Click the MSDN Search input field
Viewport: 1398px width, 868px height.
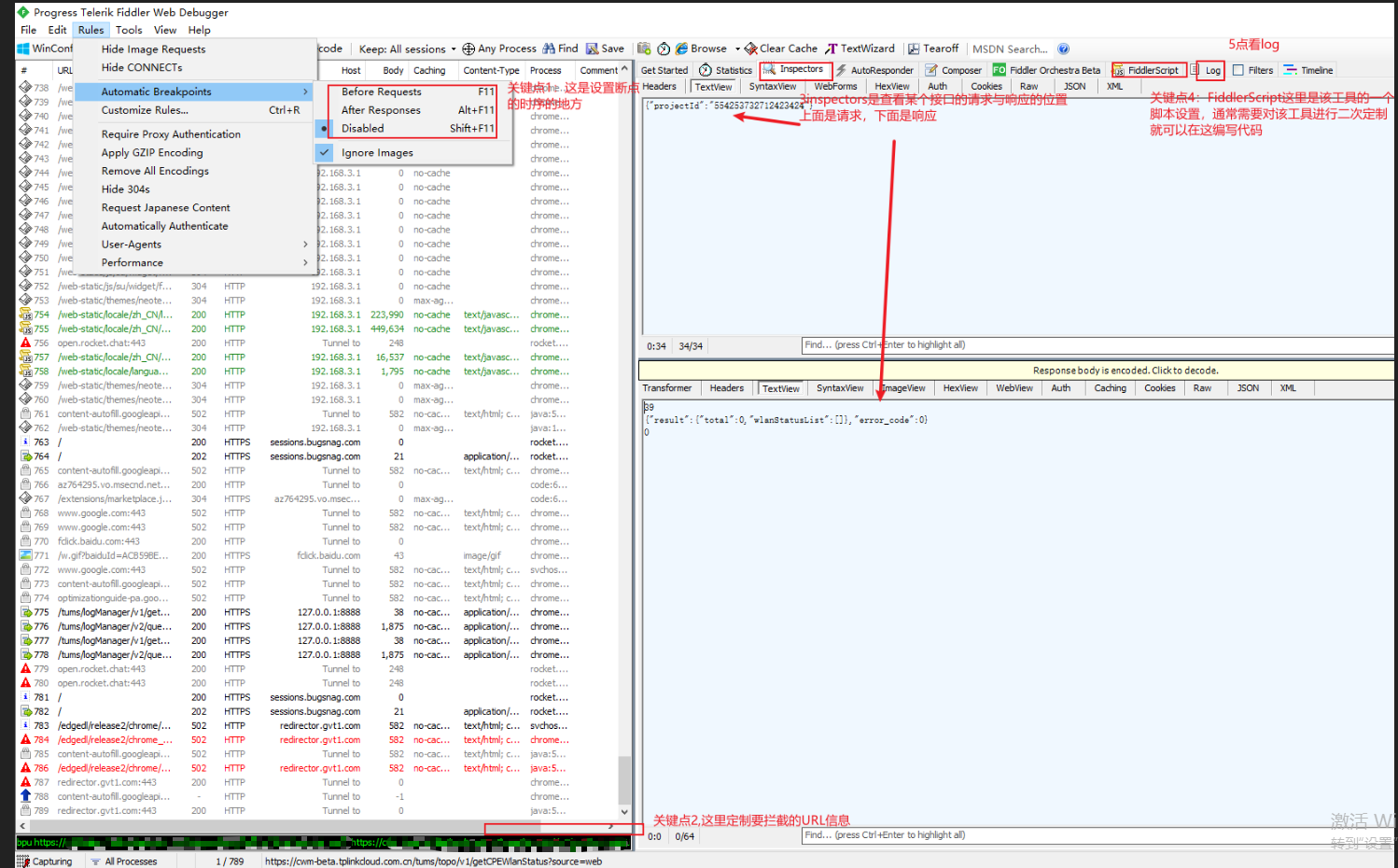(x=1010, y=49)
